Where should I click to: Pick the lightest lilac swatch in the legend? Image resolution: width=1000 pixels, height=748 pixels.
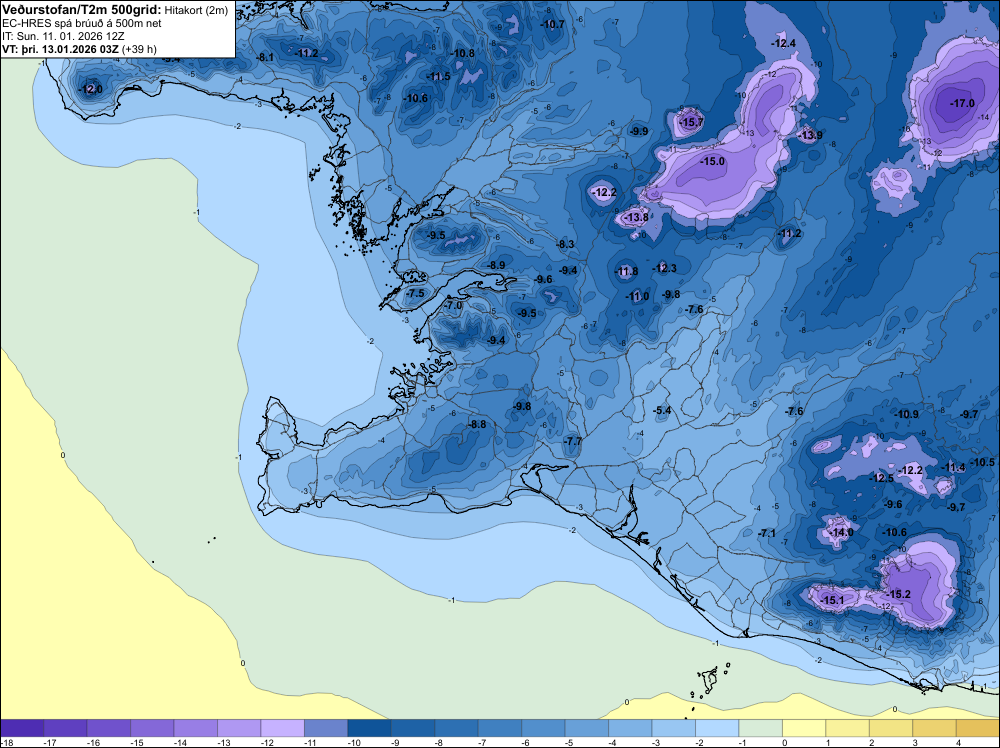point(283,728)
